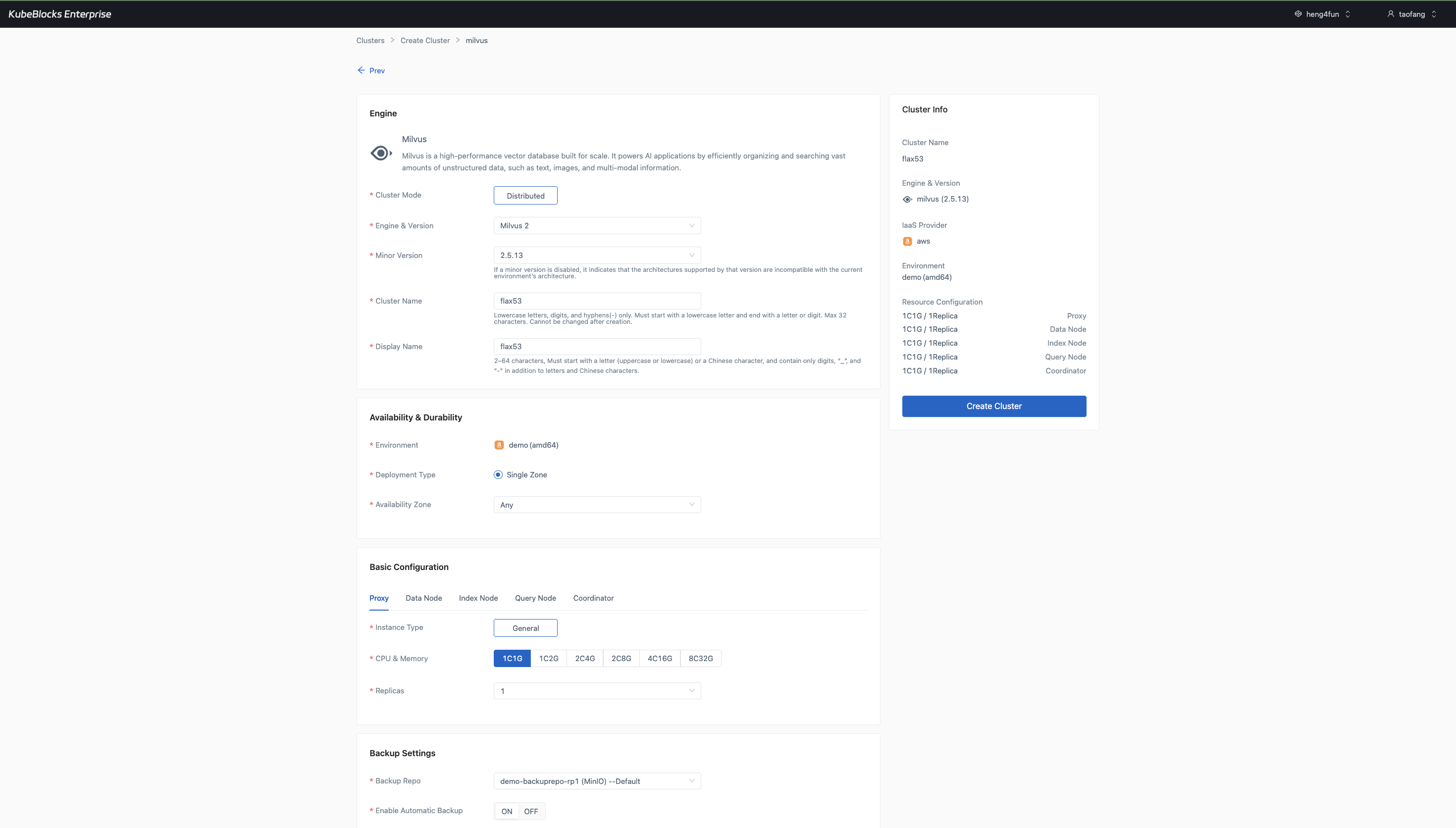Switch to the Proxy tab

[x=379, y=598]
